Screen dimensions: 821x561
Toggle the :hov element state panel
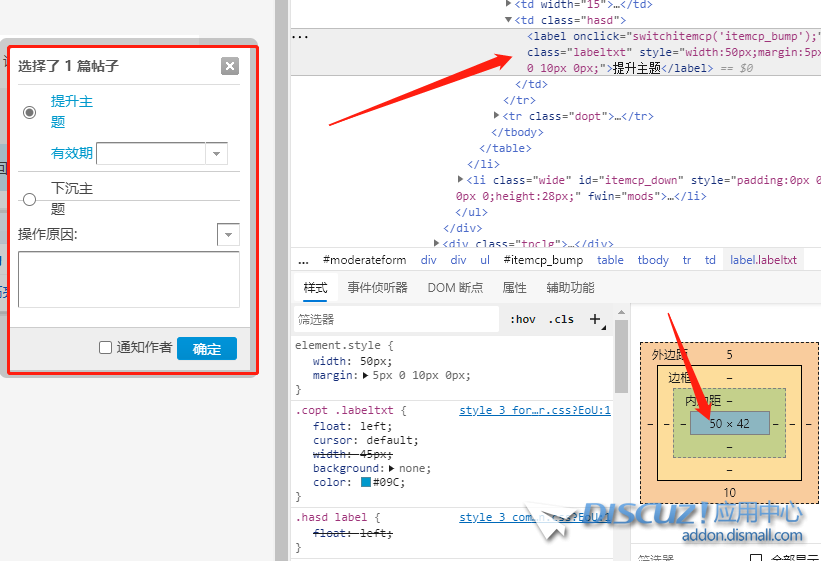523,320
